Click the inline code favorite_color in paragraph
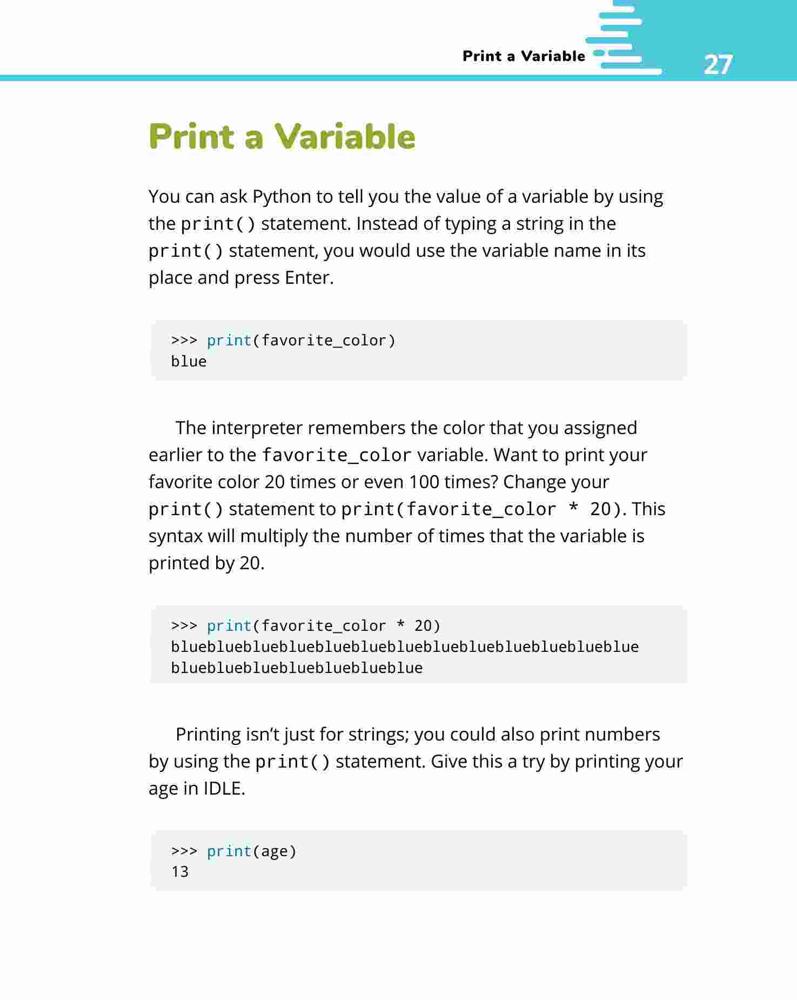Viewport: 797px width, 1000px height. point(337,455)
